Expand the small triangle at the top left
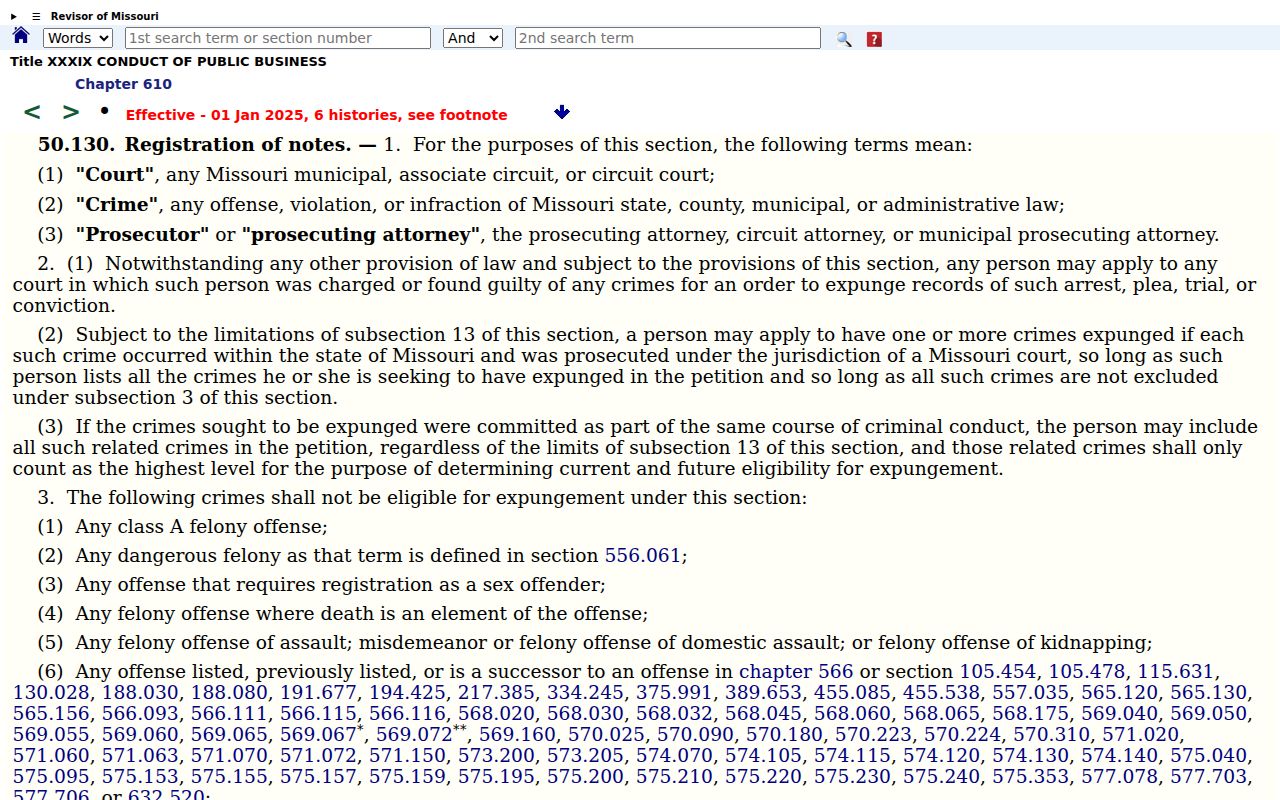The height and width of the screenshot is (800, 1280). point(14,16)
